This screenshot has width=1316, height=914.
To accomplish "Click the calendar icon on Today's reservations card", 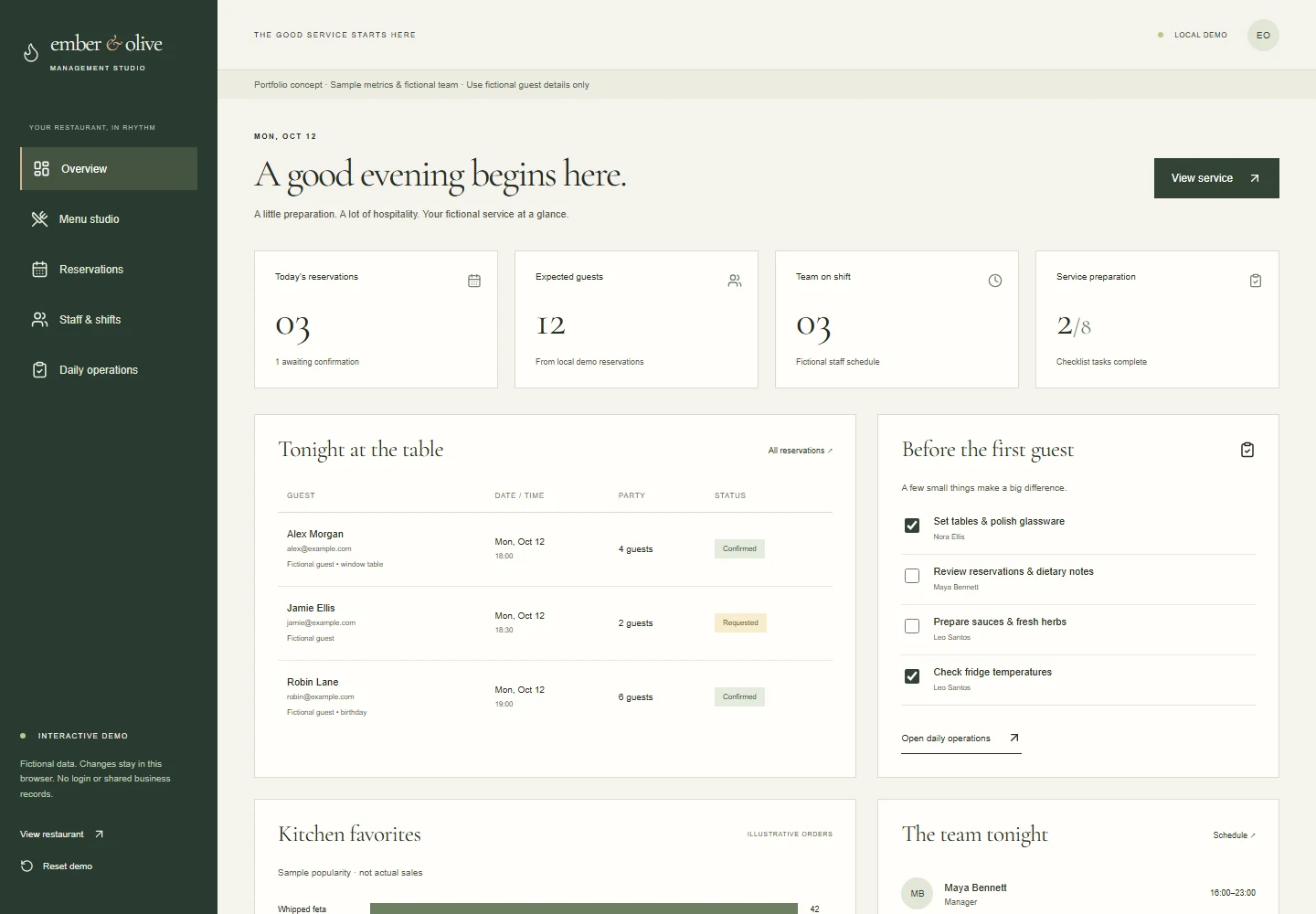I will pyautogui.click(x=474, y=281).
